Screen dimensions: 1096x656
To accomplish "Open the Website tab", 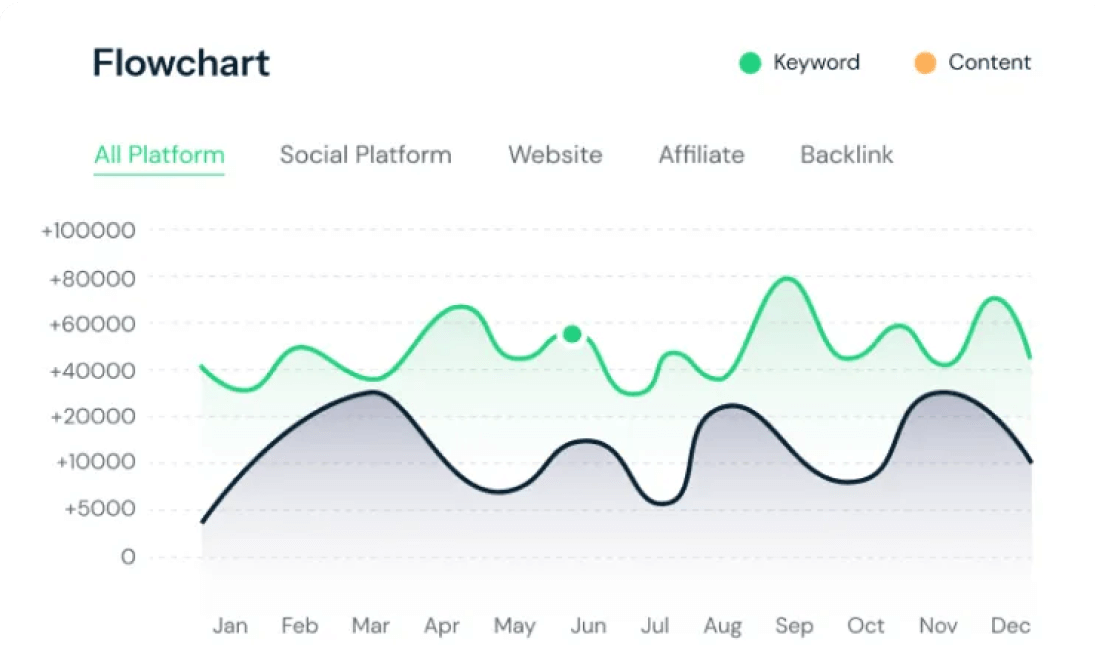I will pos(555,155).
